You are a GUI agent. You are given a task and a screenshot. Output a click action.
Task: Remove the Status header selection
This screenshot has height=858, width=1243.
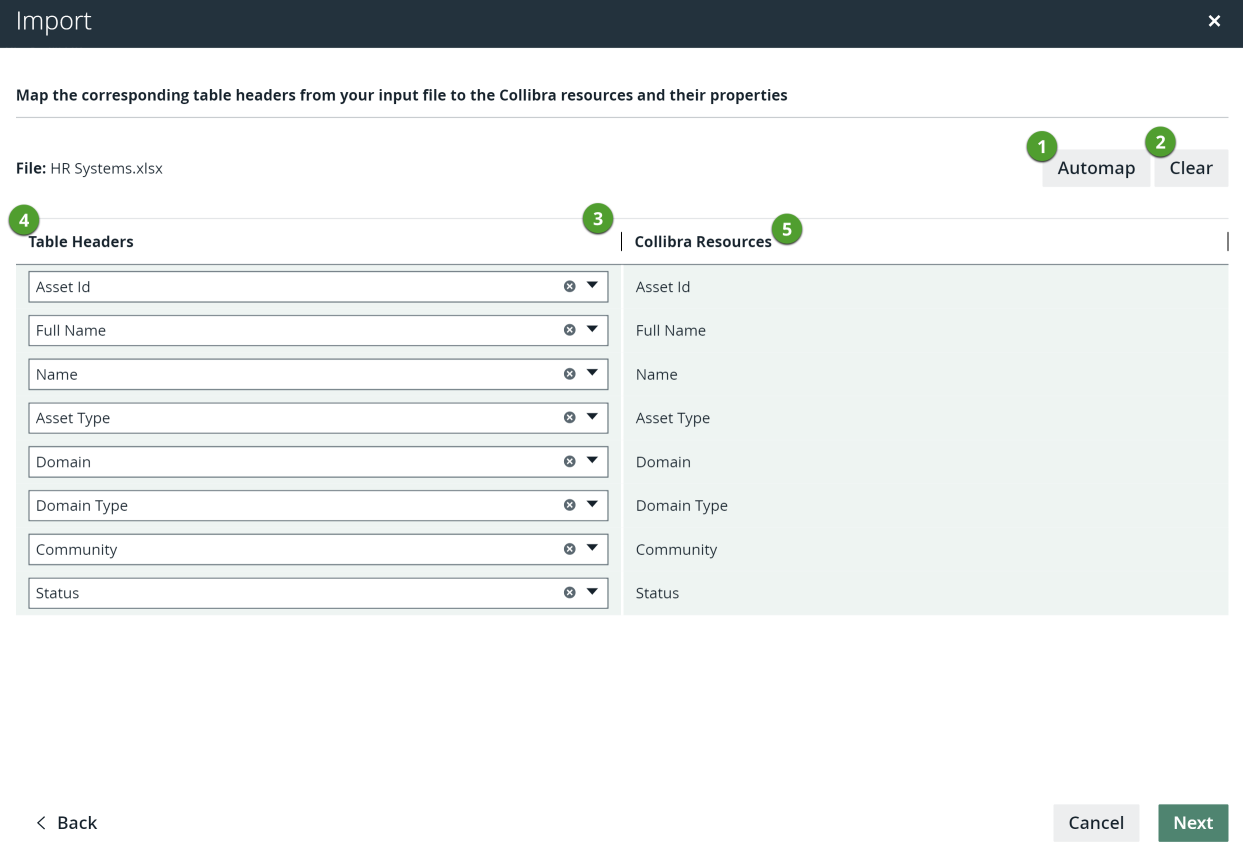[570, 593]
